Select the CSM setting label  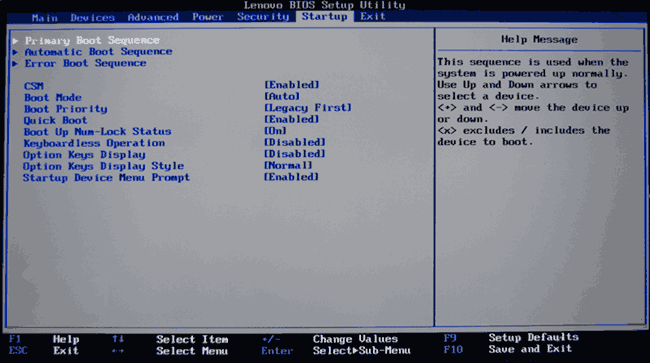tap(34, 86)
